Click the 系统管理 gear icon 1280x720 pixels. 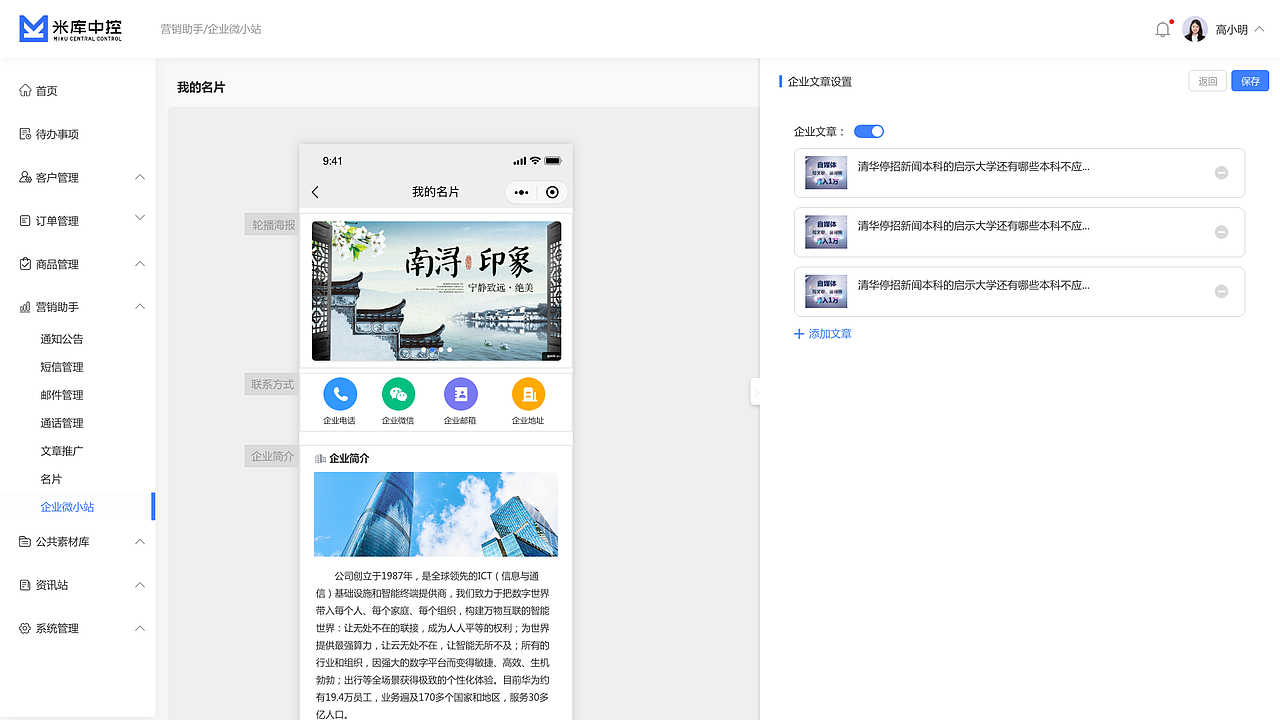25,628
